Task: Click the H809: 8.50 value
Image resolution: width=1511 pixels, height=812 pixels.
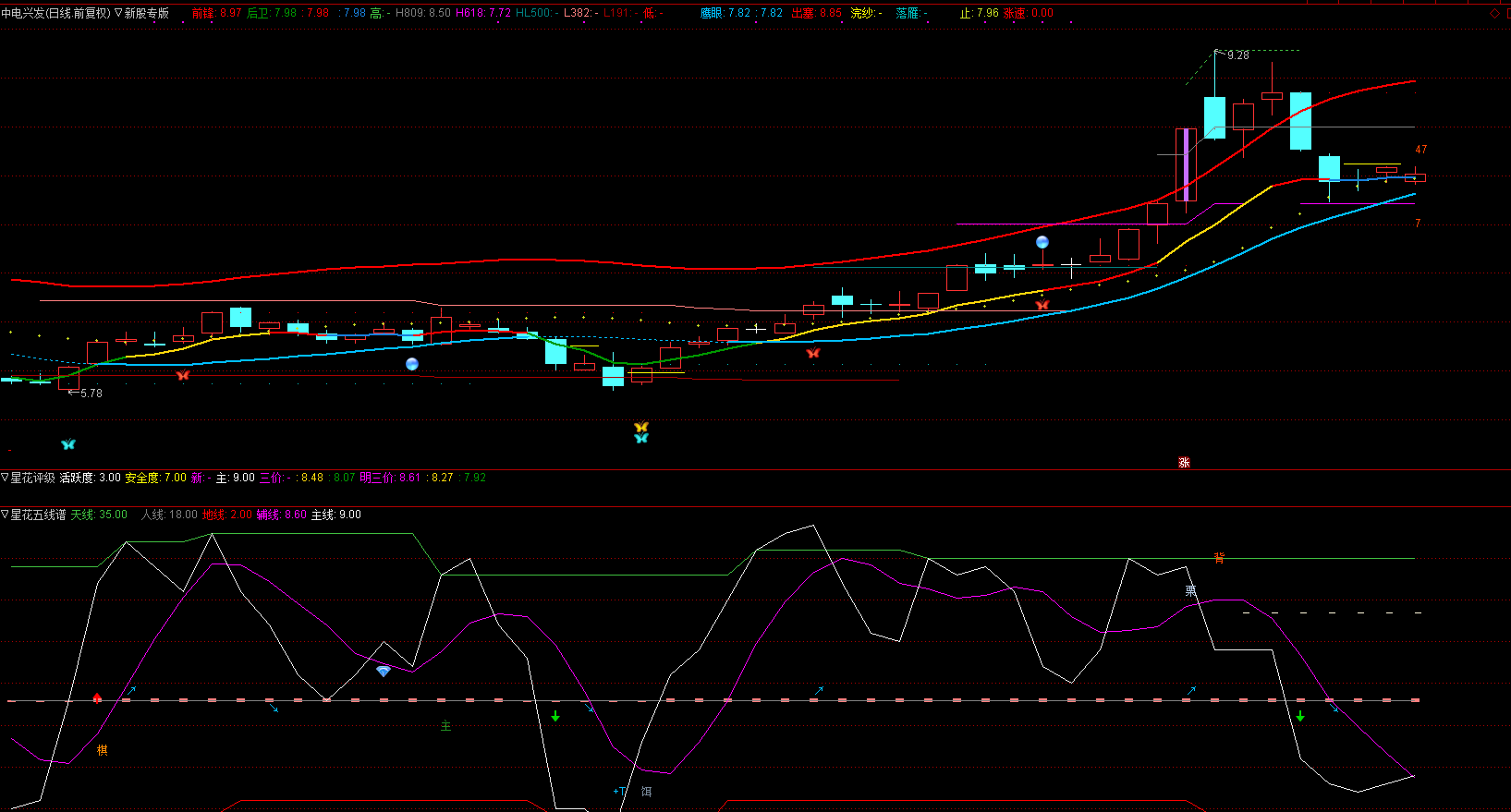Action: coord(423,13)
